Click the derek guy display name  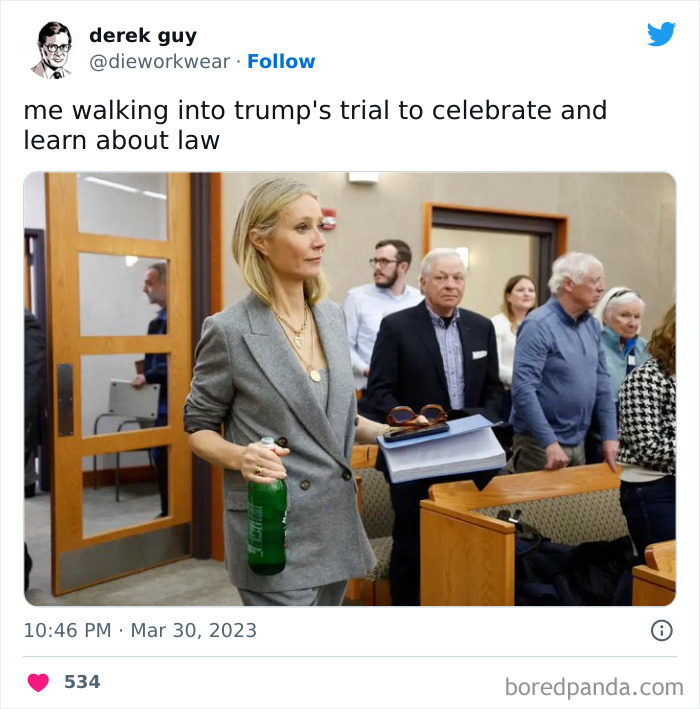143,35
